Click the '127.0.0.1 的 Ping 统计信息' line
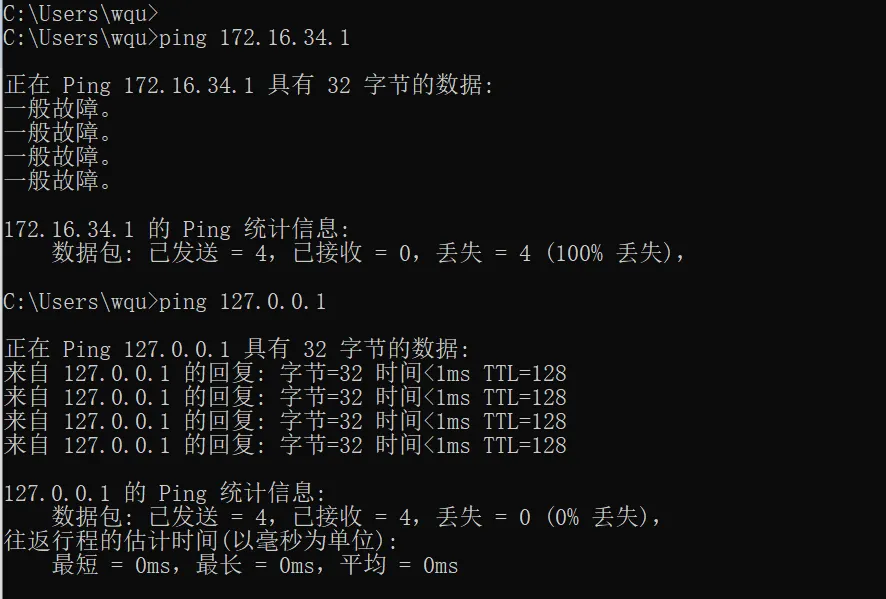This screenshot has width=886, height=599. click(165, 493)
